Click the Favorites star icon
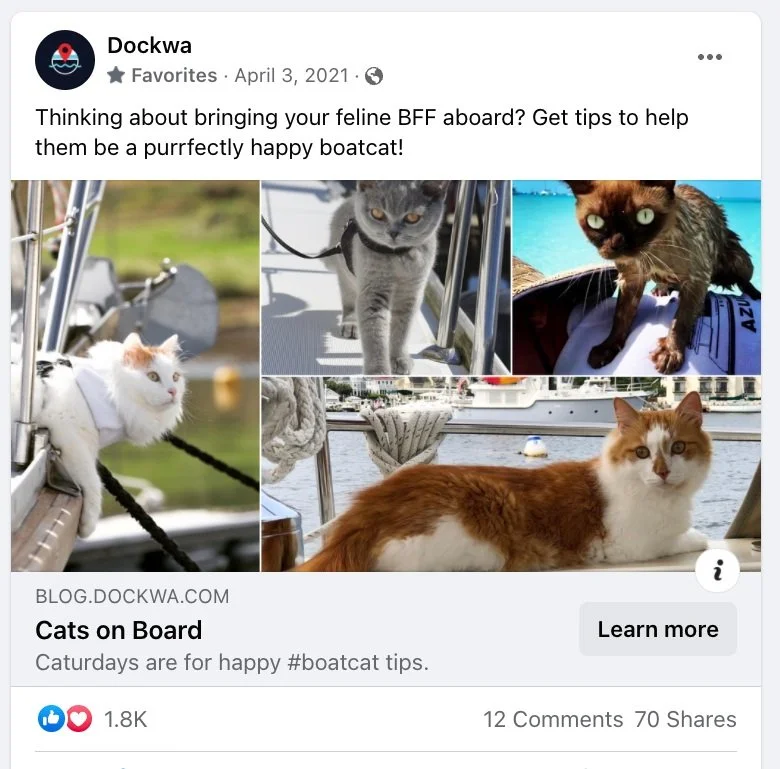Viewport: 780px width, 769px height. (116, 75)
